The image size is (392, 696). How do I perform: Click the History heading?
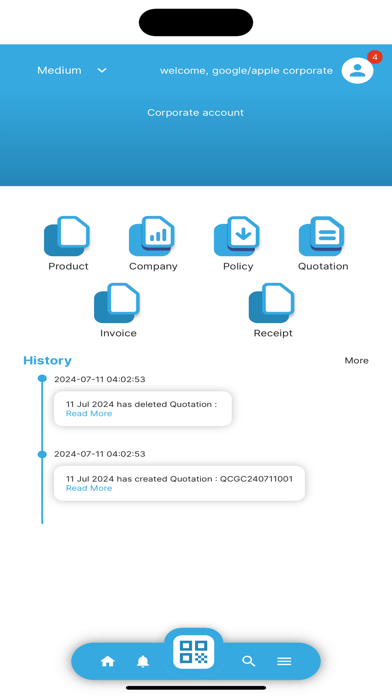(47, 360)
